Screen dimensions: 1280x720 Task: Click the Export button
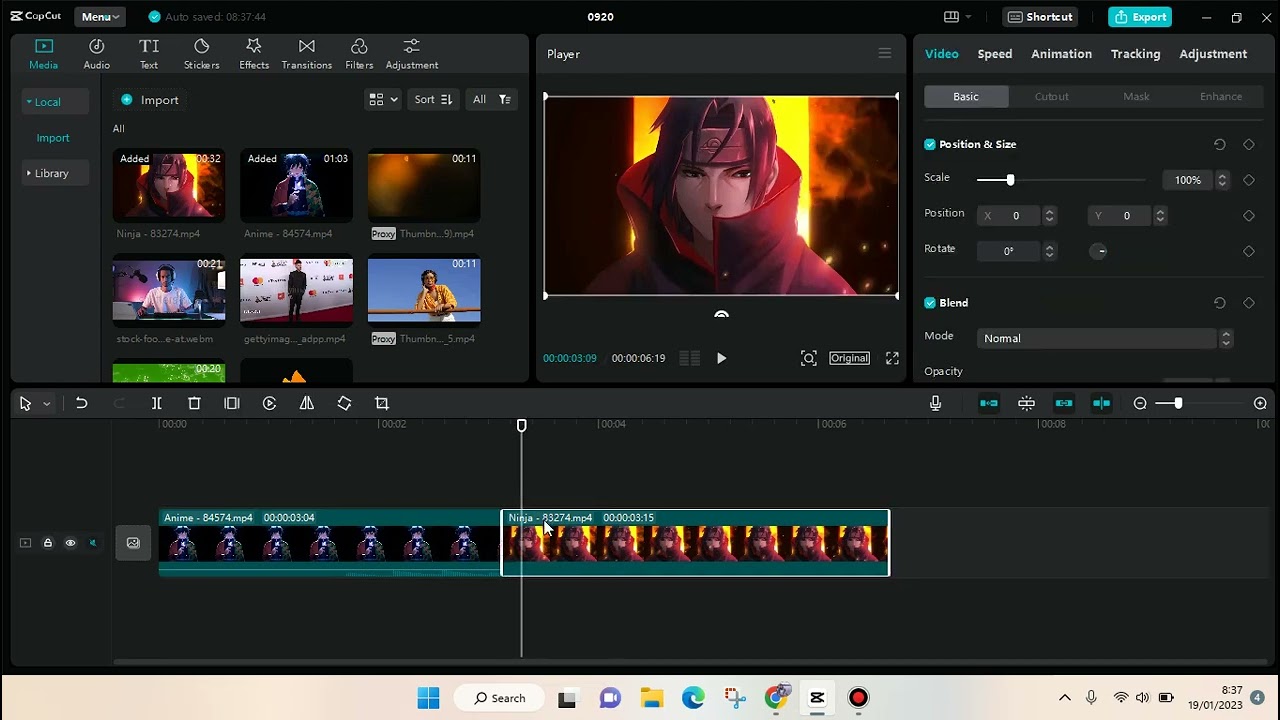pyautogui.click(x=1139, y=16)
